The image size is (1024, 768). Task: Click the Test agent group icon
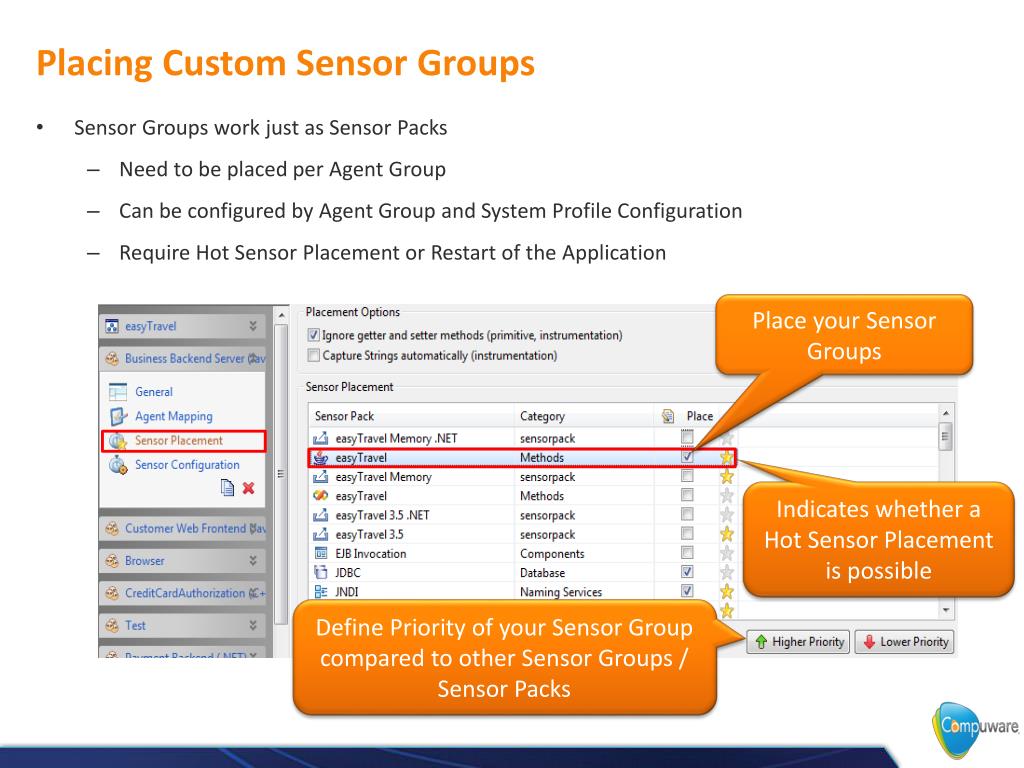112,626
